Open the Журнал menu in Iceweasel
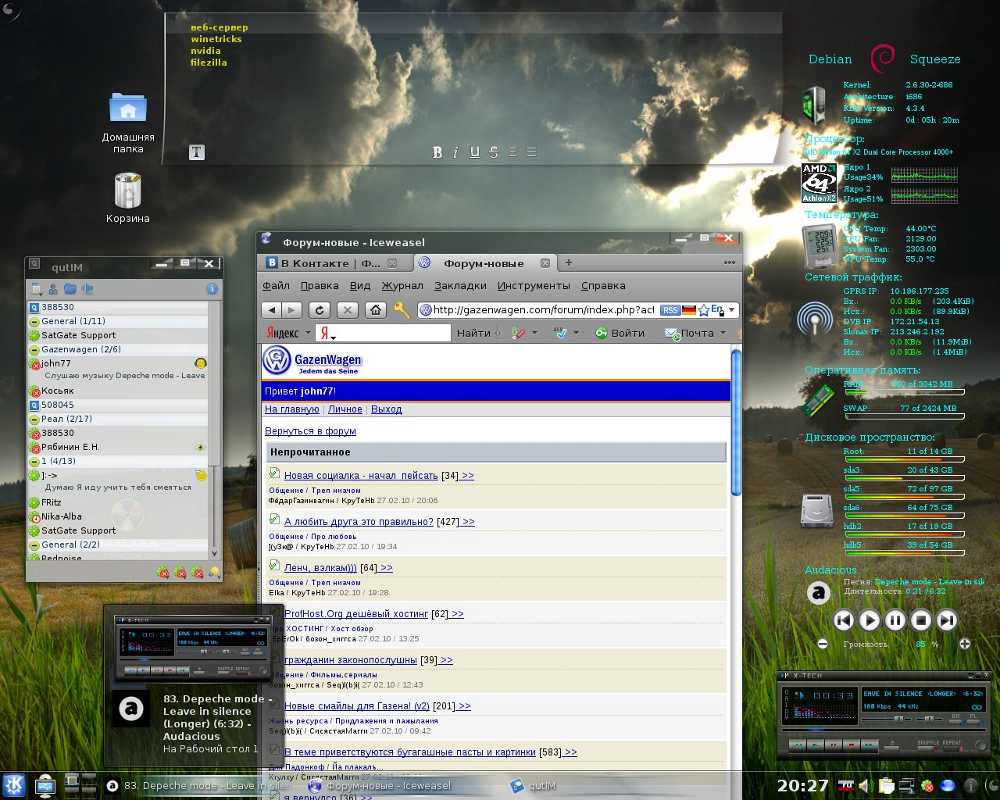The height and width of the screenshot is (800, 1000). 402,286
